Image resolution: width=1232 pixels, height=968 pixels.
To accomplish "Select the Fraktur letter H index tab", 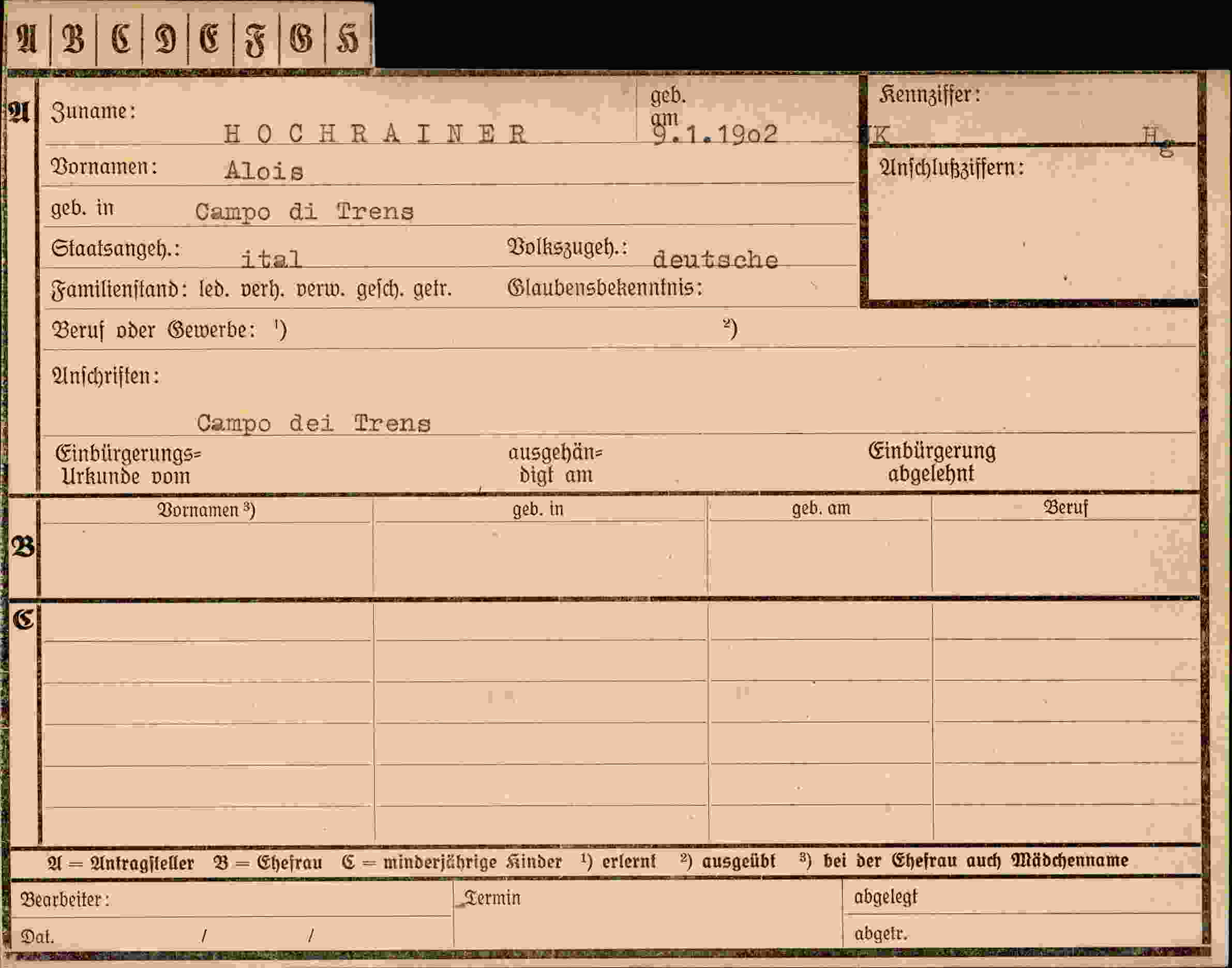I will click(x=348, y=40).
